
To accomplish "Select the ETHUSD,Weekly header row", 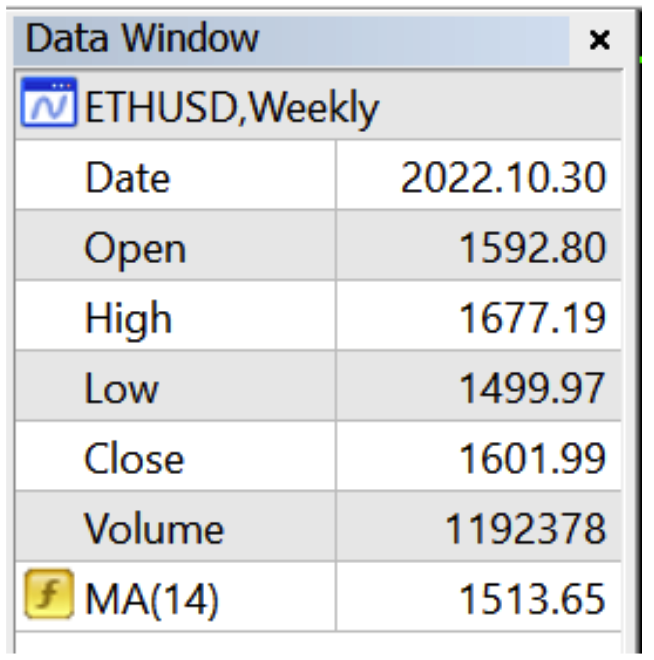I will [x=232, y=107].
